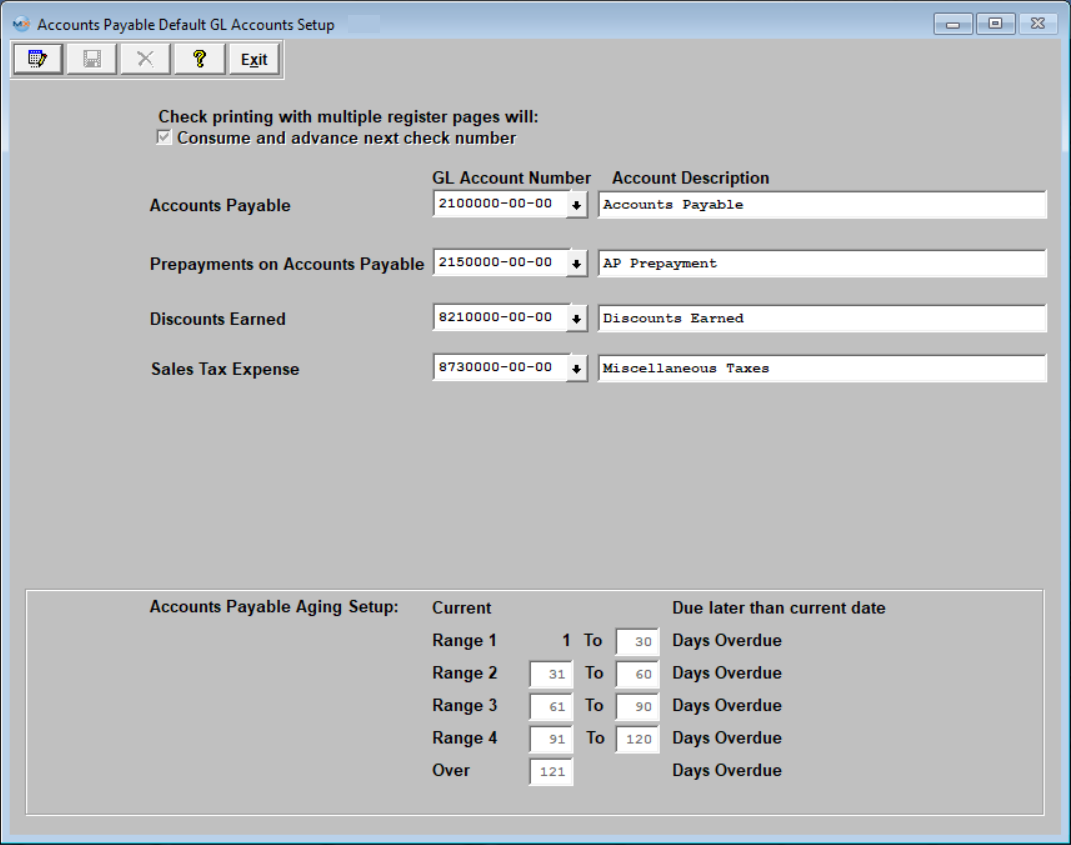
Task: Click the Save disk toolbar icon
Action: tap(92, 59)
